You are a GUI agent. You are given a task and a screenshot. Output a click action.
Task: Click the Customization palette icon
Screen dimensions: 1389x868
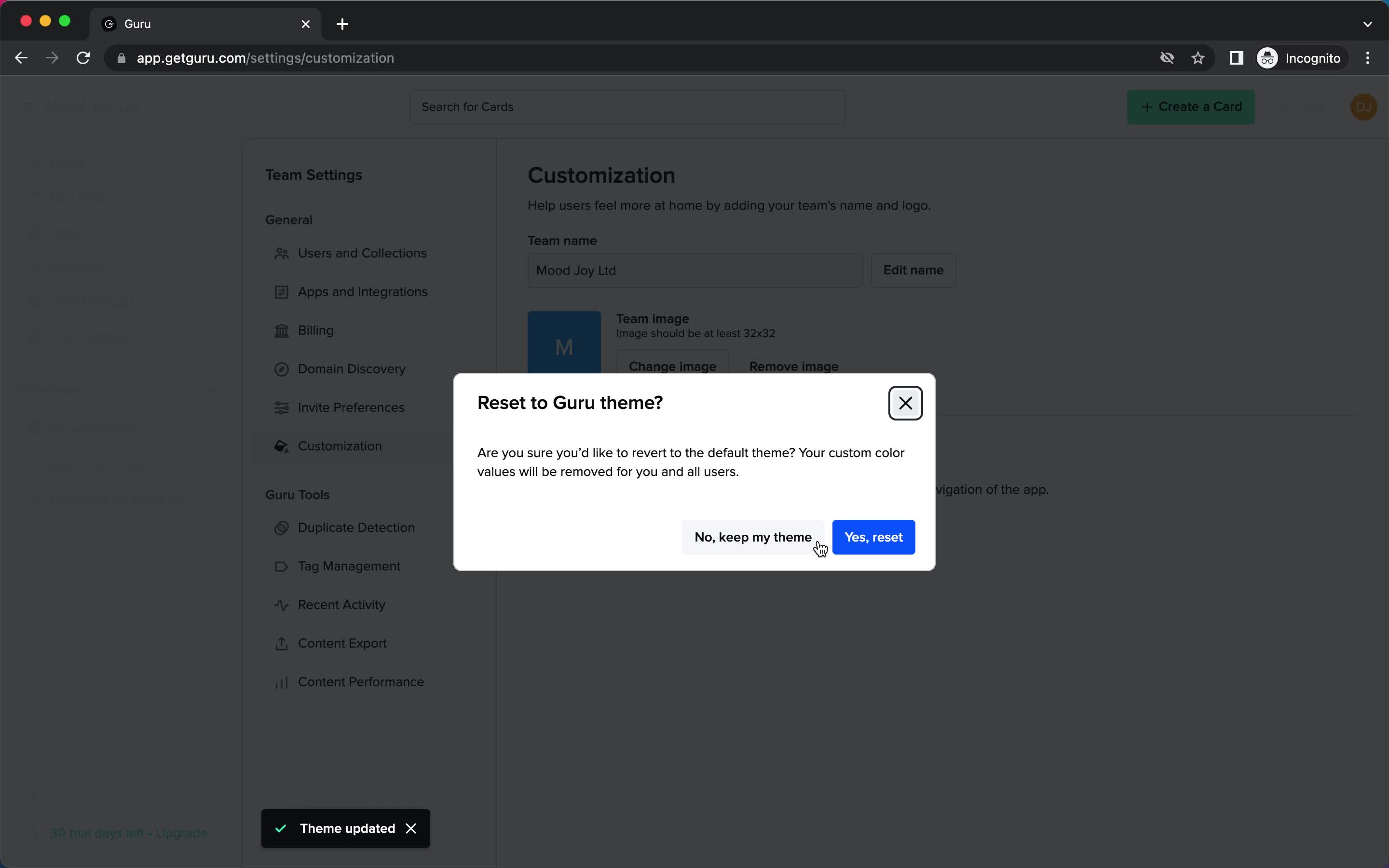[x=281, y=446]
